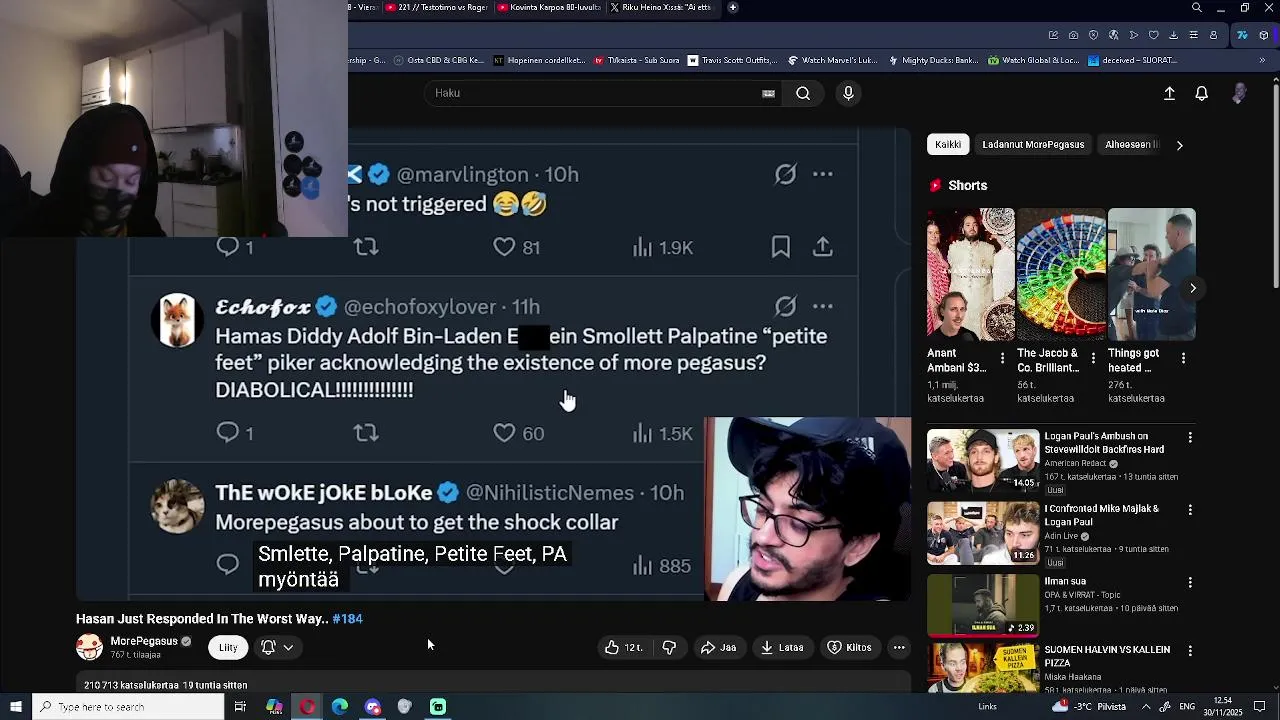1280x720 pixels.
Task: Show next filter chips with arrow
Action: (1179, 145)
